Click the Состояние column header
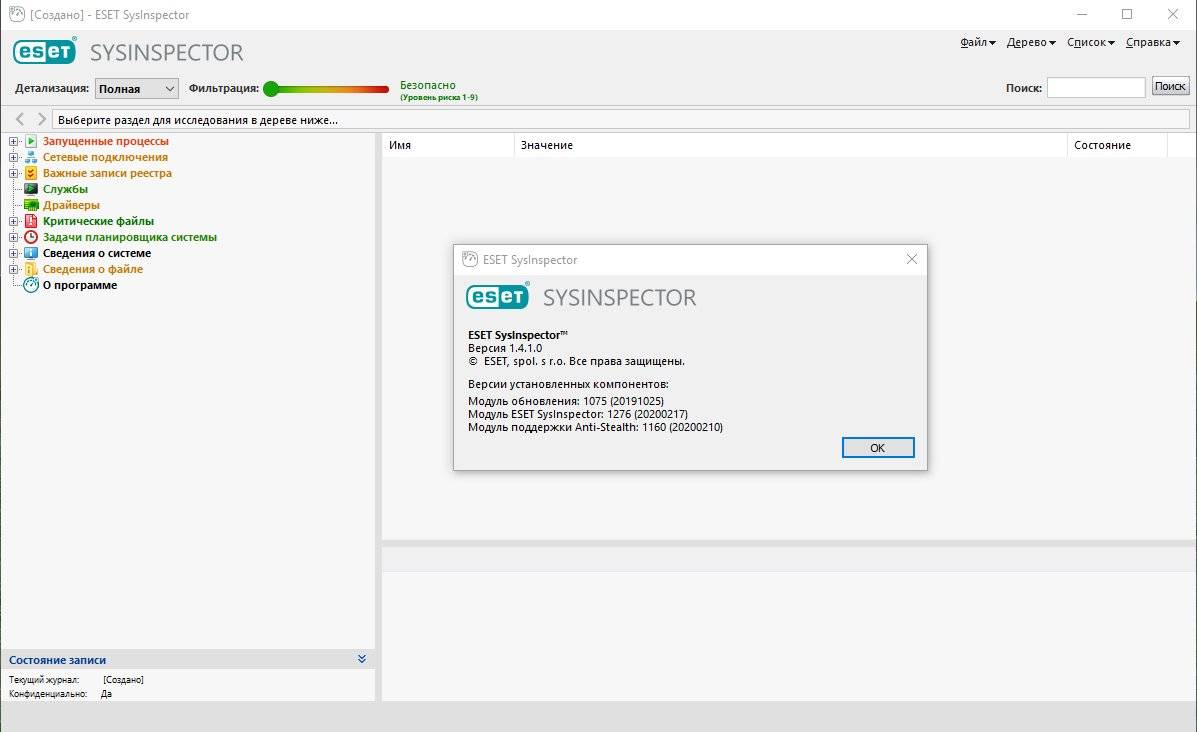Image resolution: width=1197 pixels, height=732 pixels. (1117, 145)
